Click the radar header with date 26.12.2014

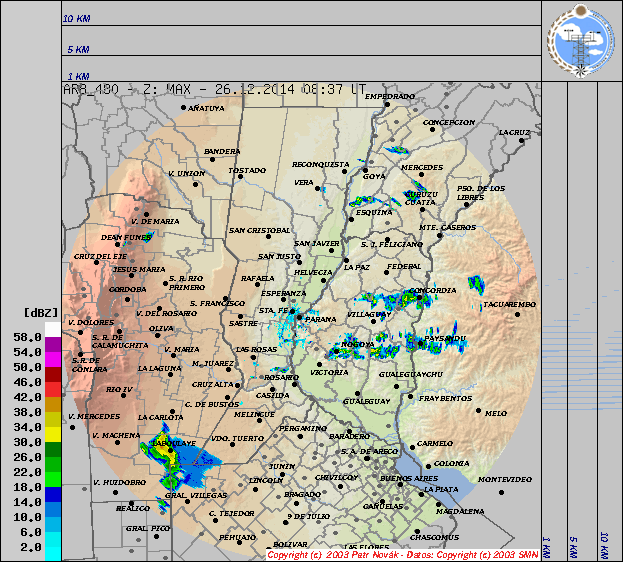215,89
